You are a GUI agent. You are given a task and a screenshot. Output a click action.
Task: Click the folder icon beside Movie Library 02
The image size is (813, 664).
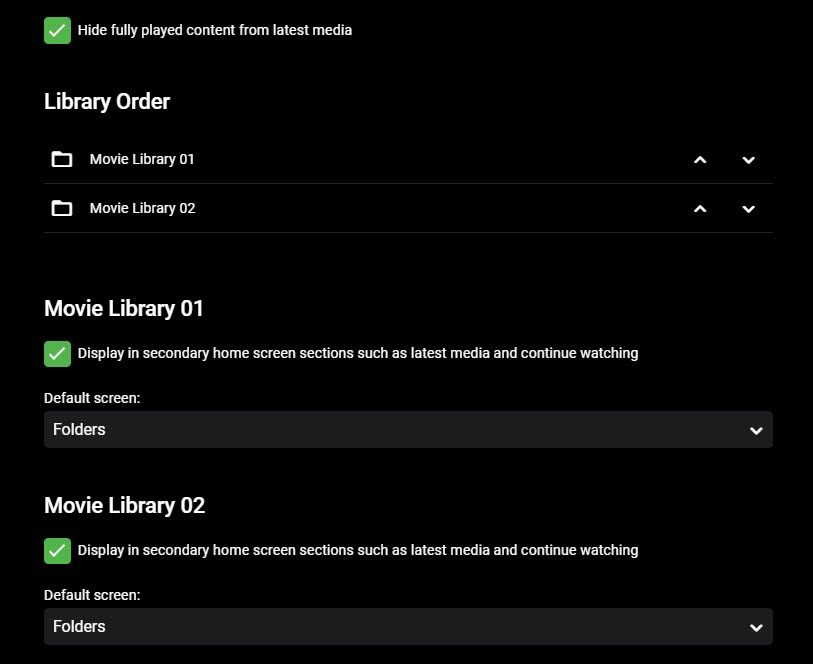(61, 208)
